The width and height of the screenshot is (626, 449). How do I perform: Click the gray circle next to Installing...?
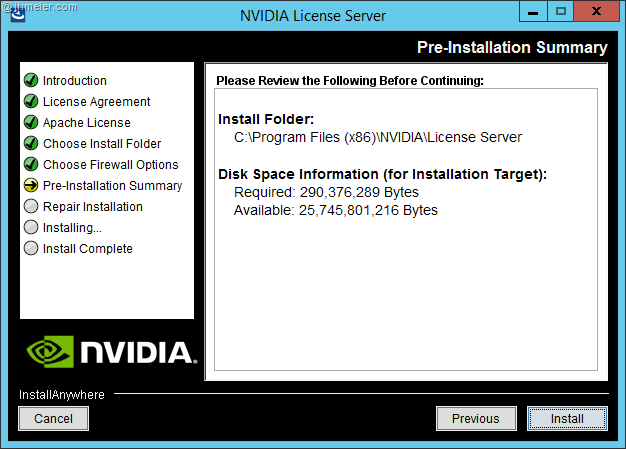pyautogui.click(x=31, y=228)
